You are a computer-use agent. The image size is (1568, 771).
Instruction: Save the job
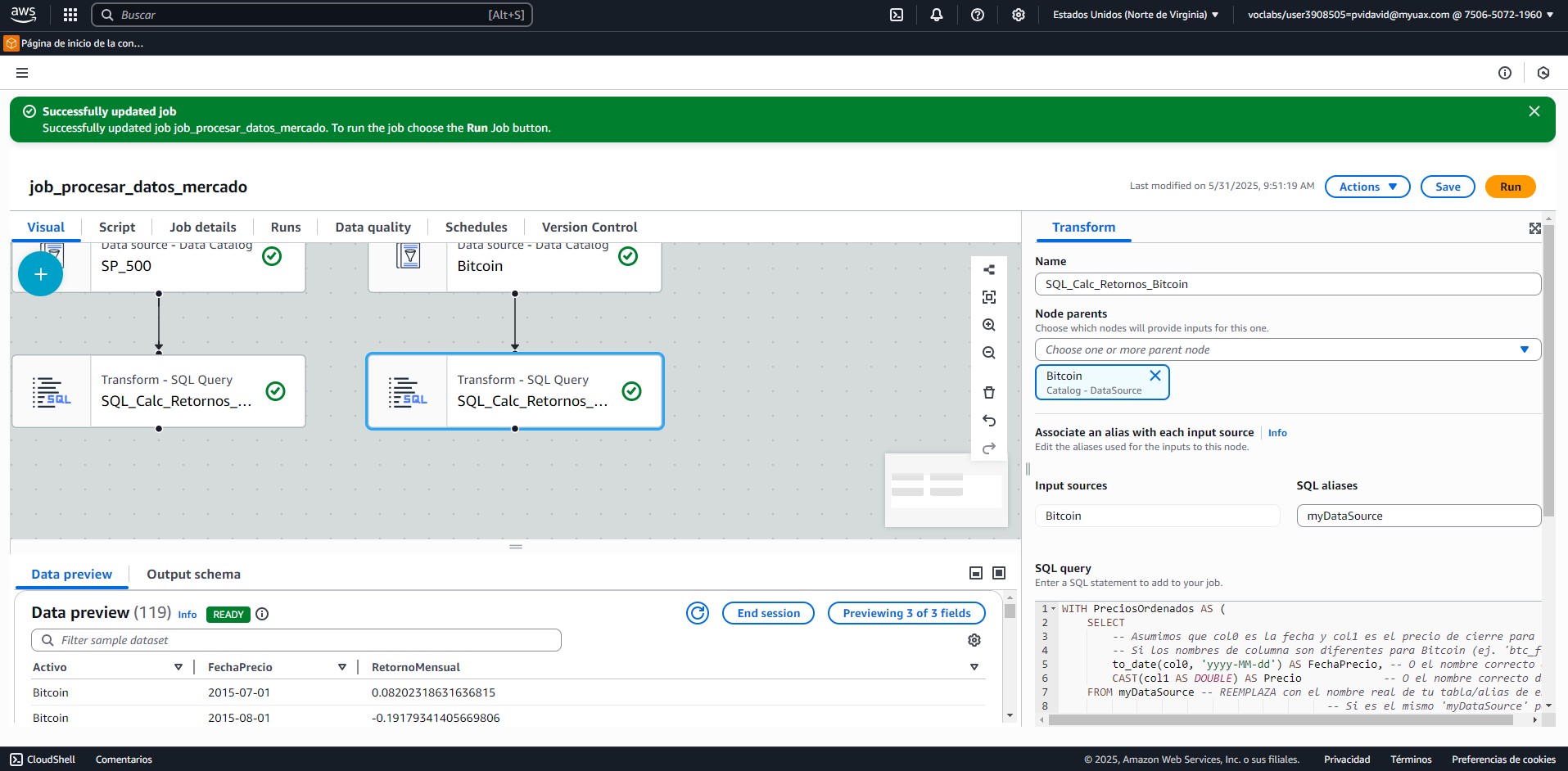[1448, 187]
